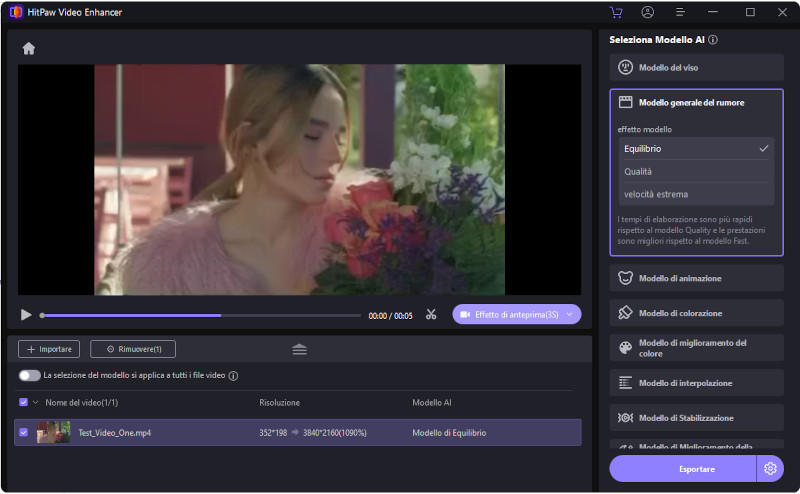
Task: Click the Modello AI column header
Action: 432,403
